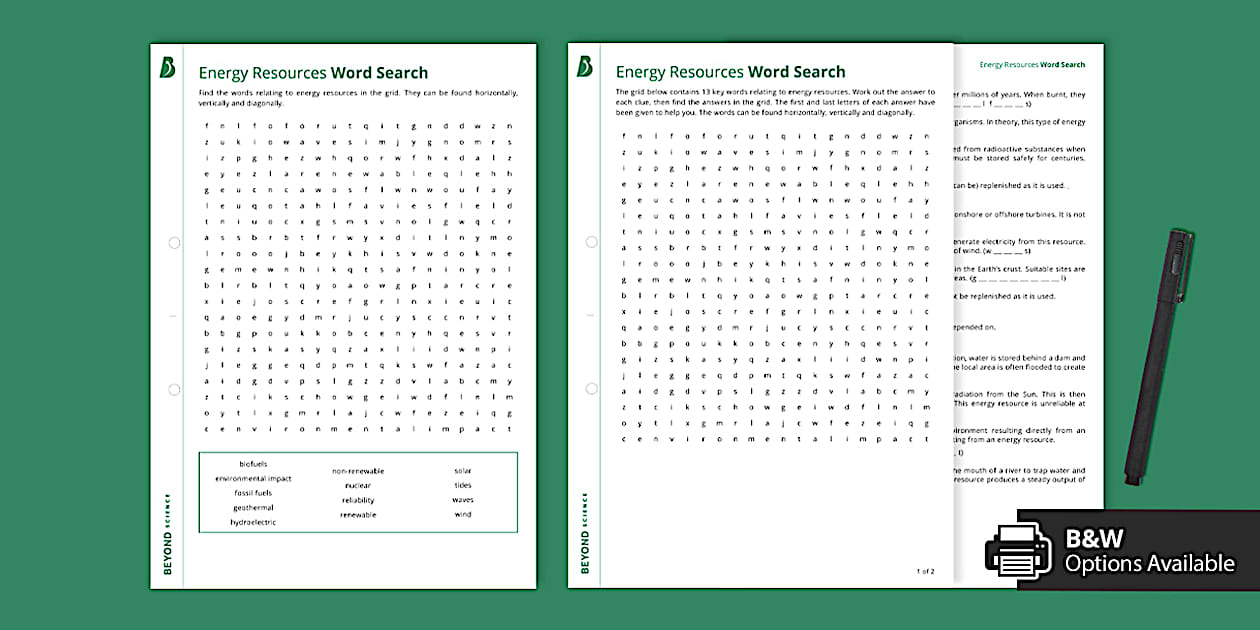Click 'non-renewable' in the word list

point(358,471)
